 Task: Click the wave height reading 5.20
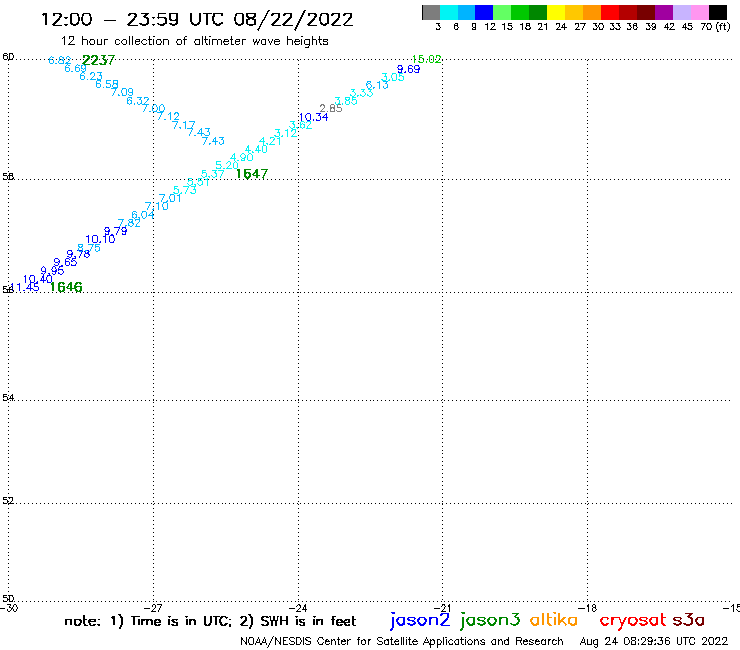[x=227, y=165]
